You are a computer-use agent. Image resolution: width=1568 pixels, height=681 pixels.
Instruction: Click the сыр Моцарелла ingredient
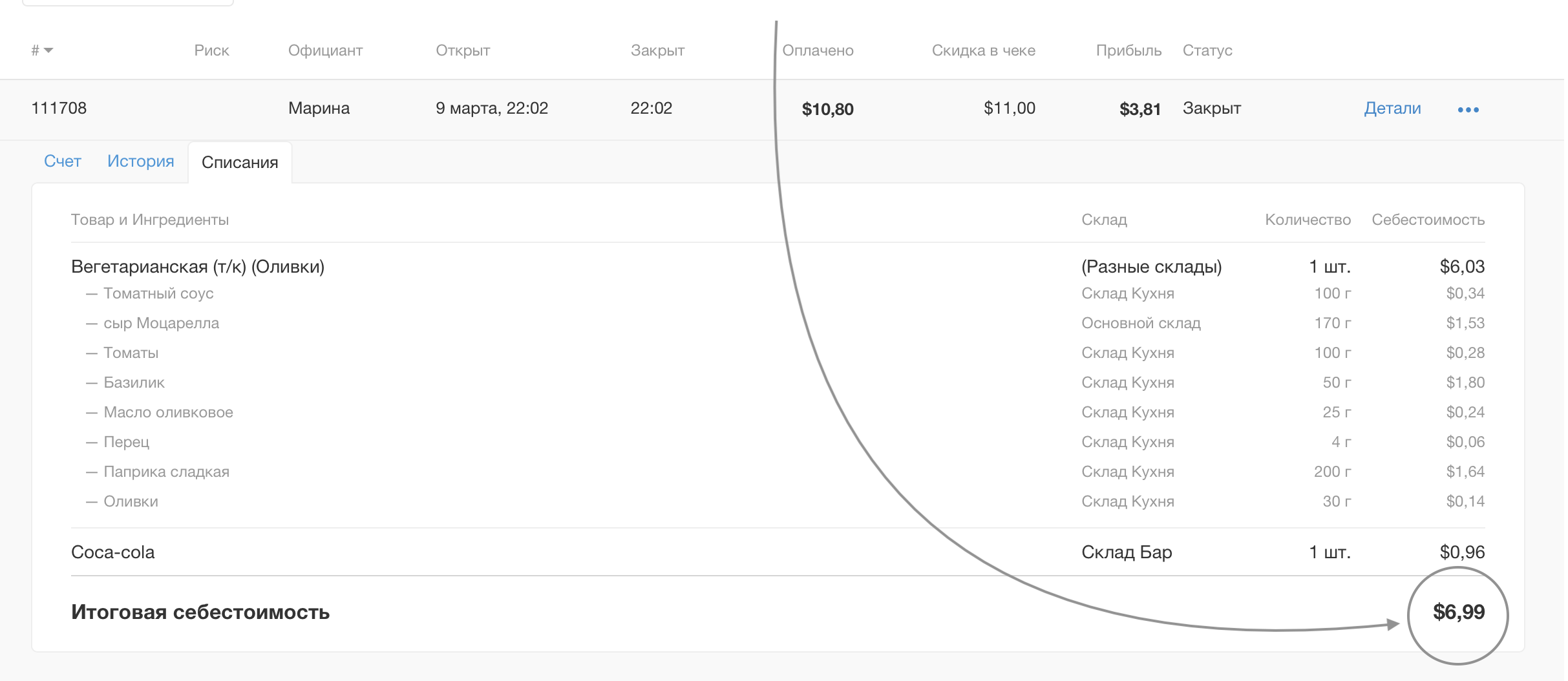[x=161, y=323]
